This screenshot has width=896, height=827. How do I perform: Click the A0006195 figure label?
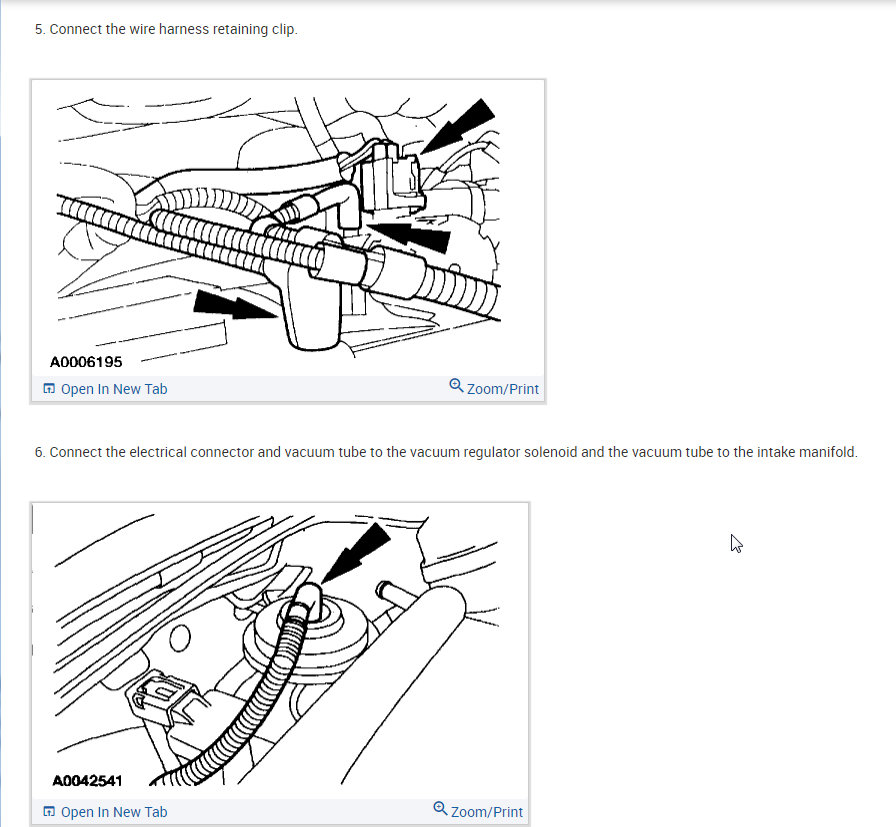[x=86, y=362]
